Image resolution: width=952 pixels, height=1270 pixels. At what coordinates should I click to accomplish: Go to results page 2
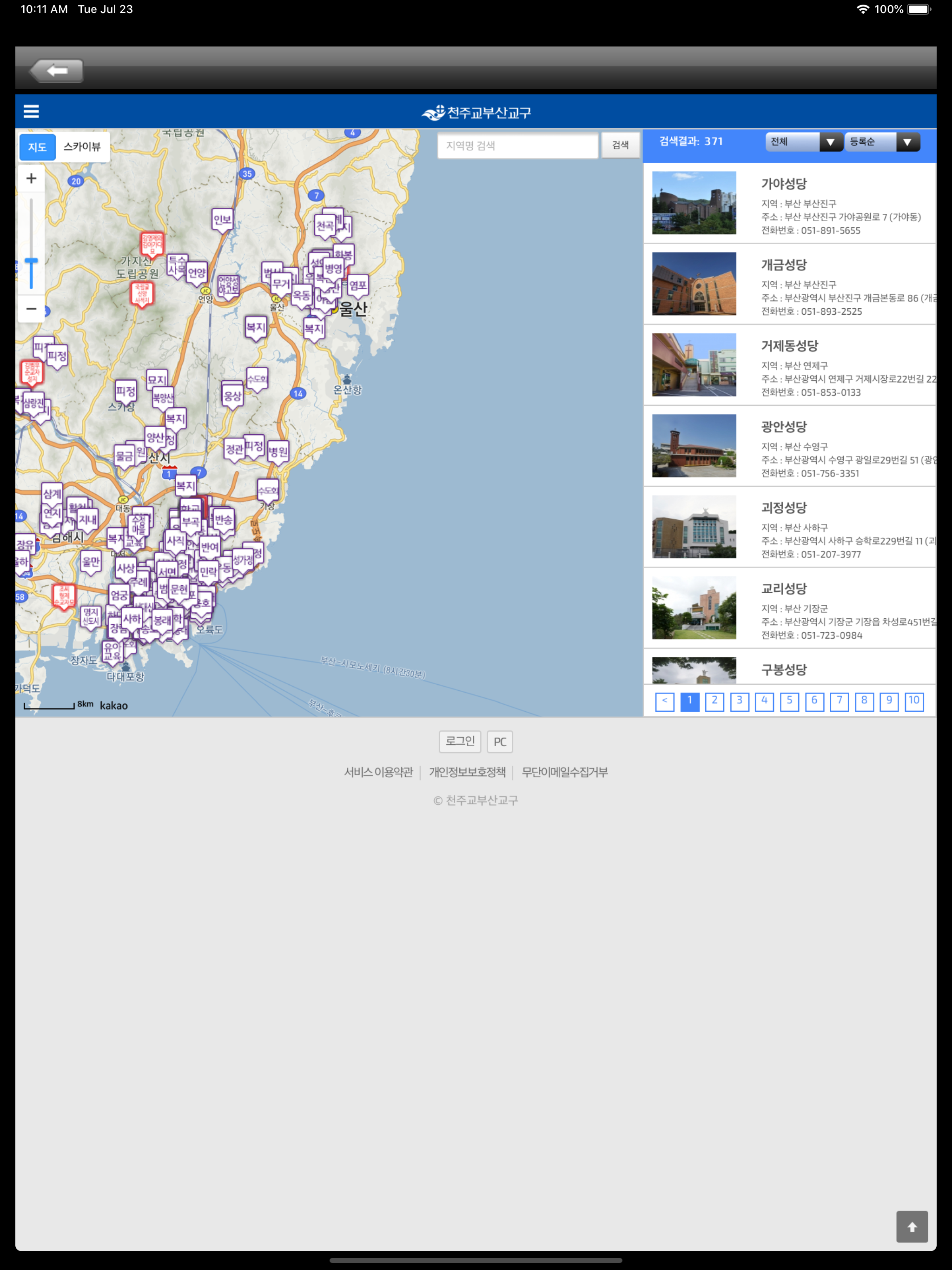click(x=714, y=701)
